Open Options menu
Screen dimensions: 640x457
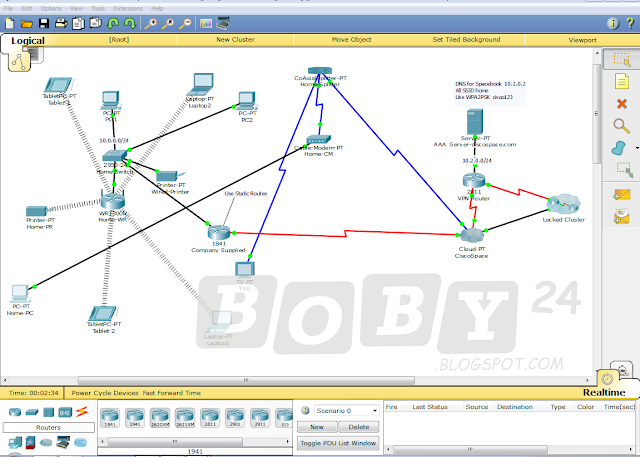tap(51, 8)
